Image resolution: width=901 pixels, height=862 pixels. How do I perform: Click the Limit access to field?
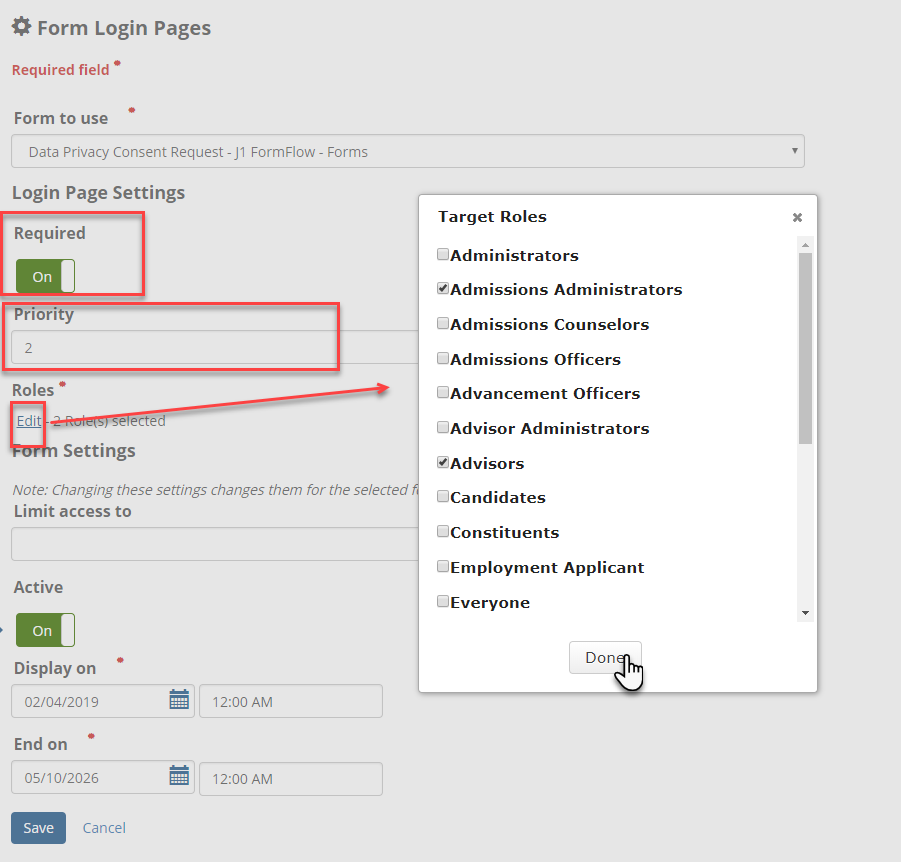click(200, 543)
